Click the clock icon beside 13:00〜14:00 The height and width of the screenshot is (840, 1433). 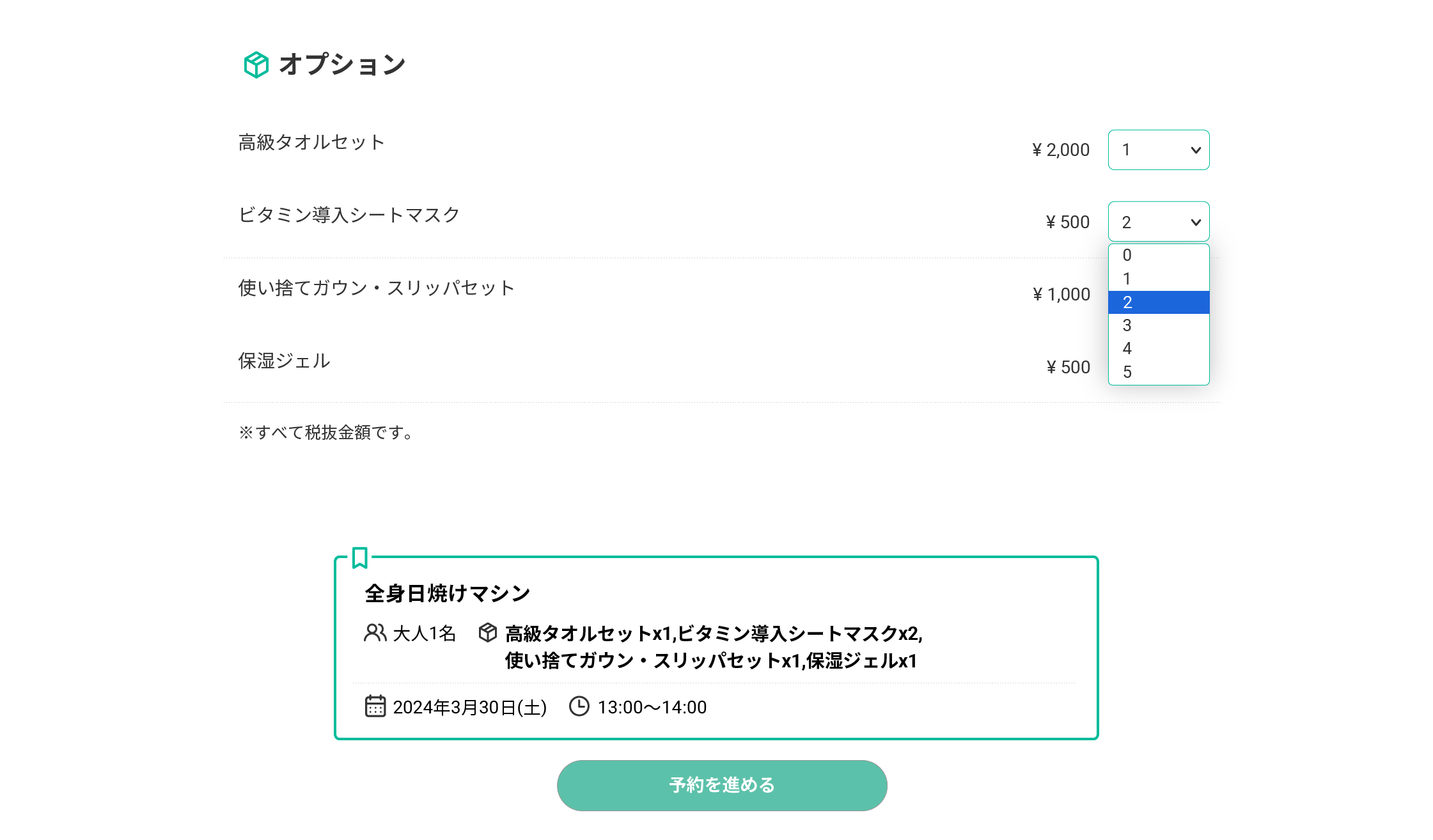click(x=579, y=706)
